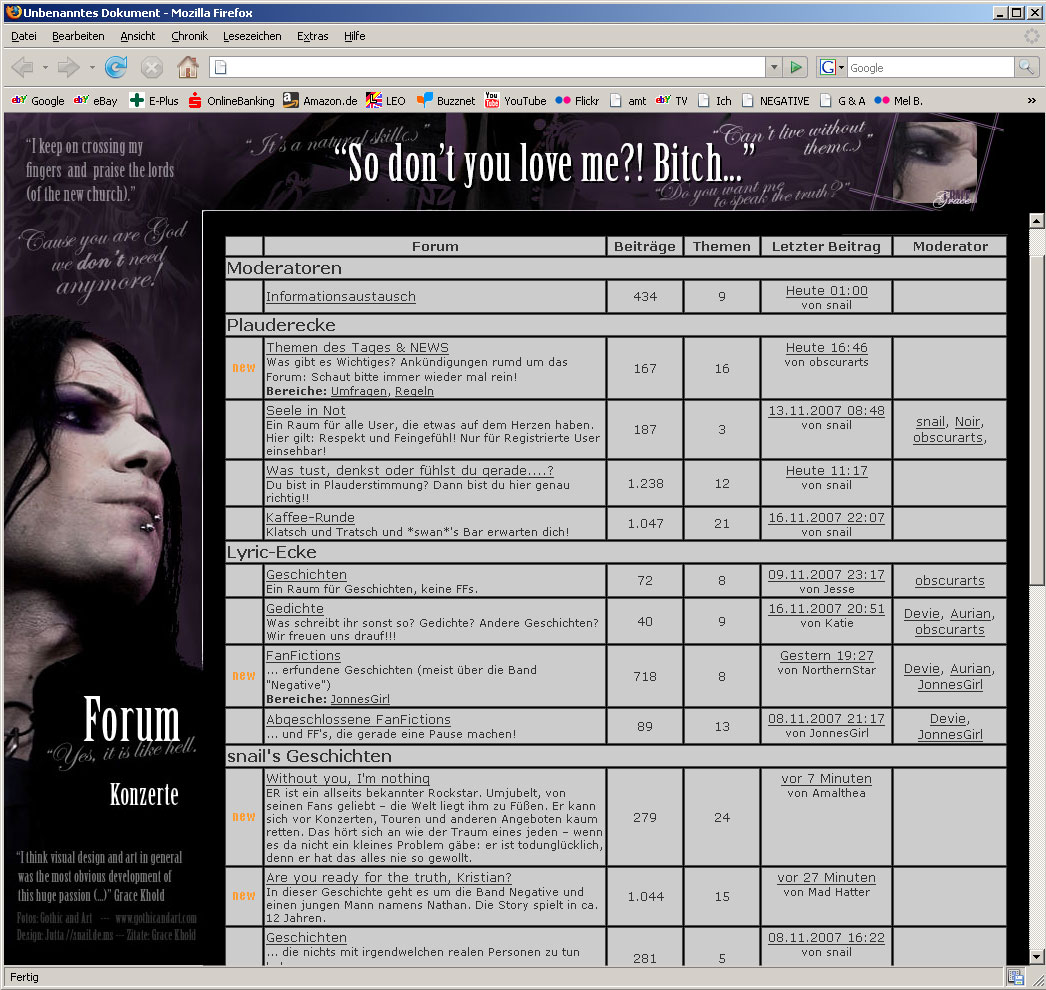Click Konzerte in the left sidebar
This screenshot has width=1046, height=990.
tap(144, 795)
